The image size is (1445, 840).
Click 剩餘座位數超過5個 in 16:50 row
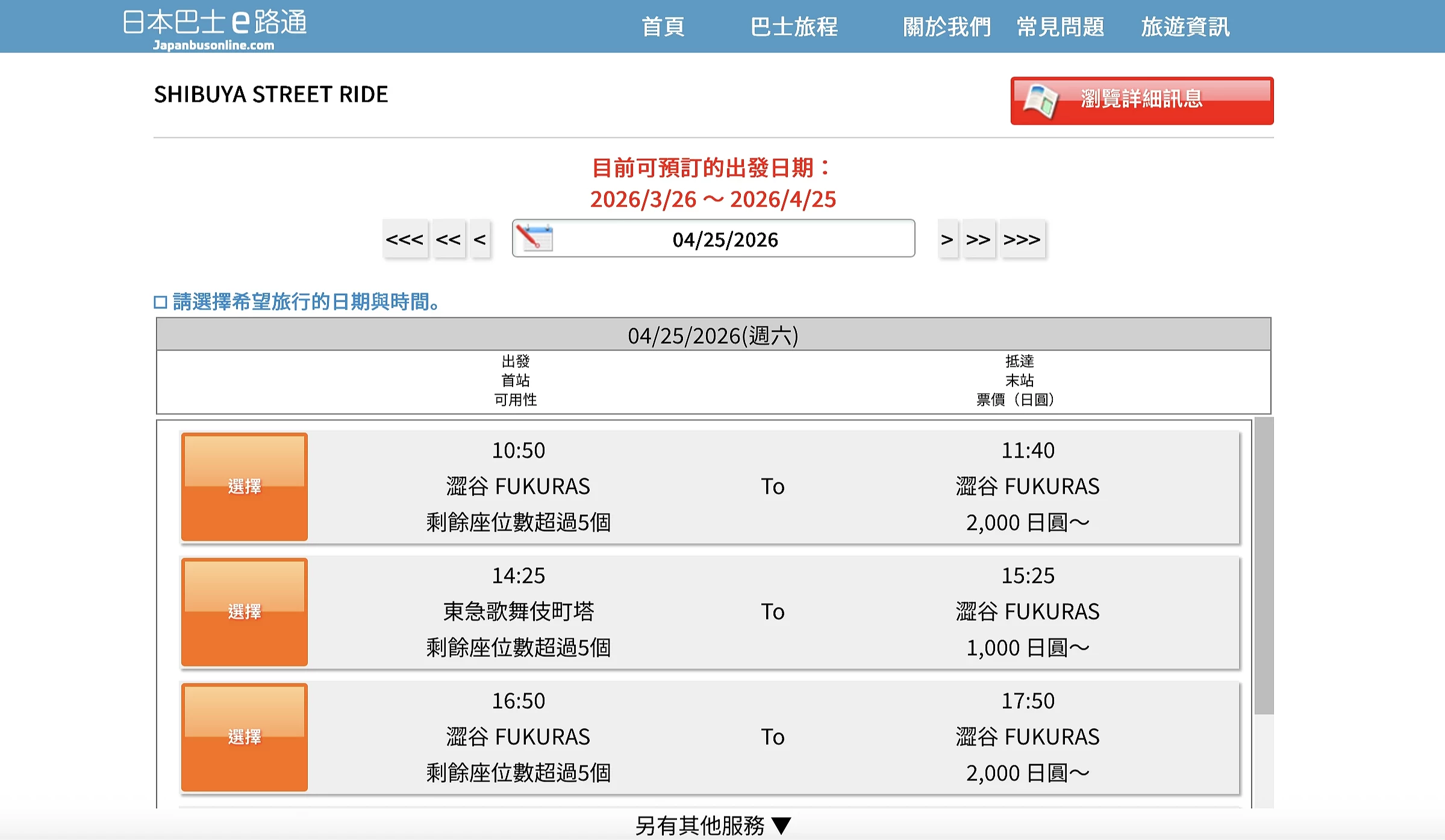pyautogui.click(x=518, y=773)
